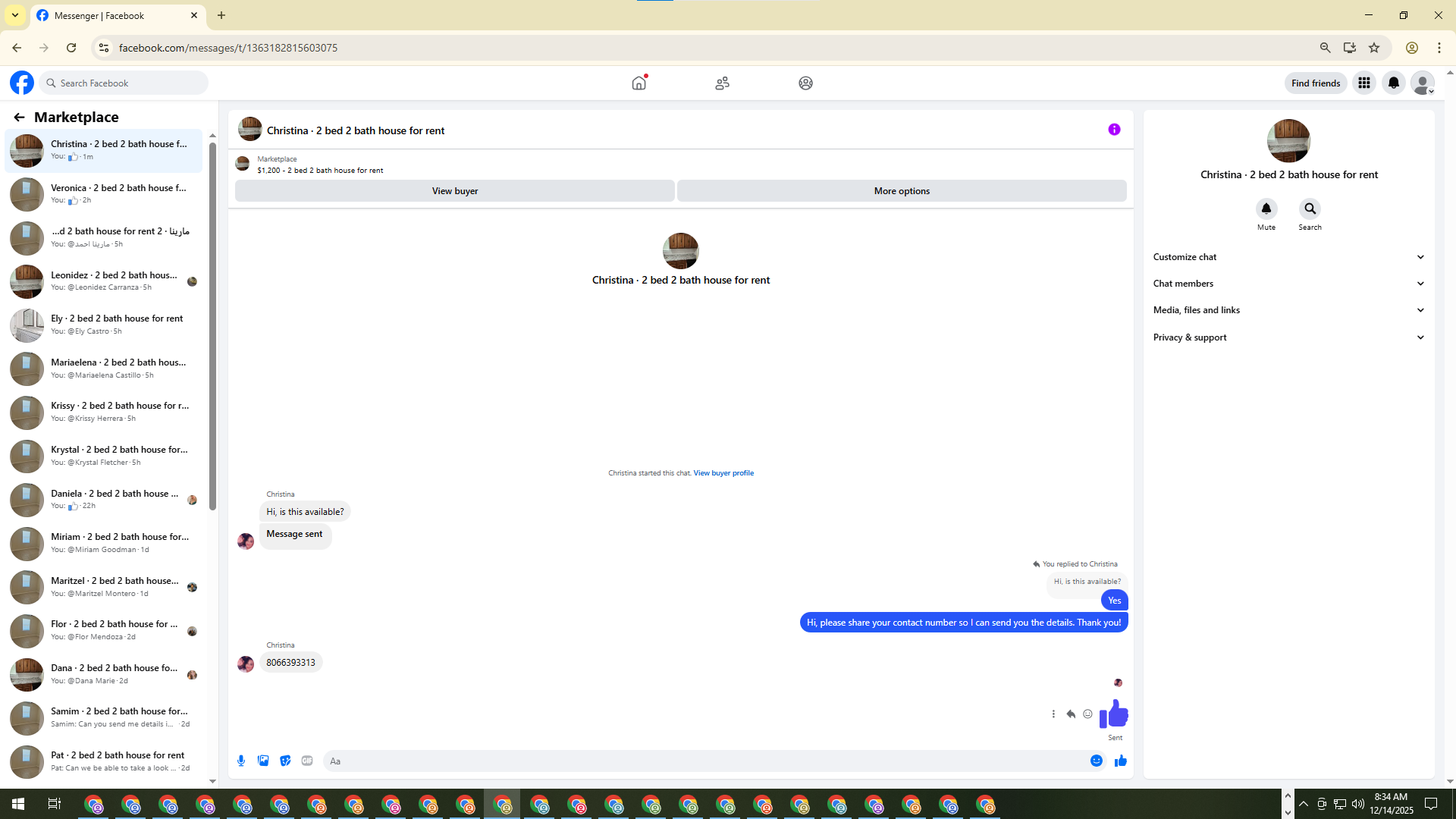Image resolution: width=1456 pixels, height=819 pixels.
Task: Open the View buyer profile link
Action: point(723,473)
